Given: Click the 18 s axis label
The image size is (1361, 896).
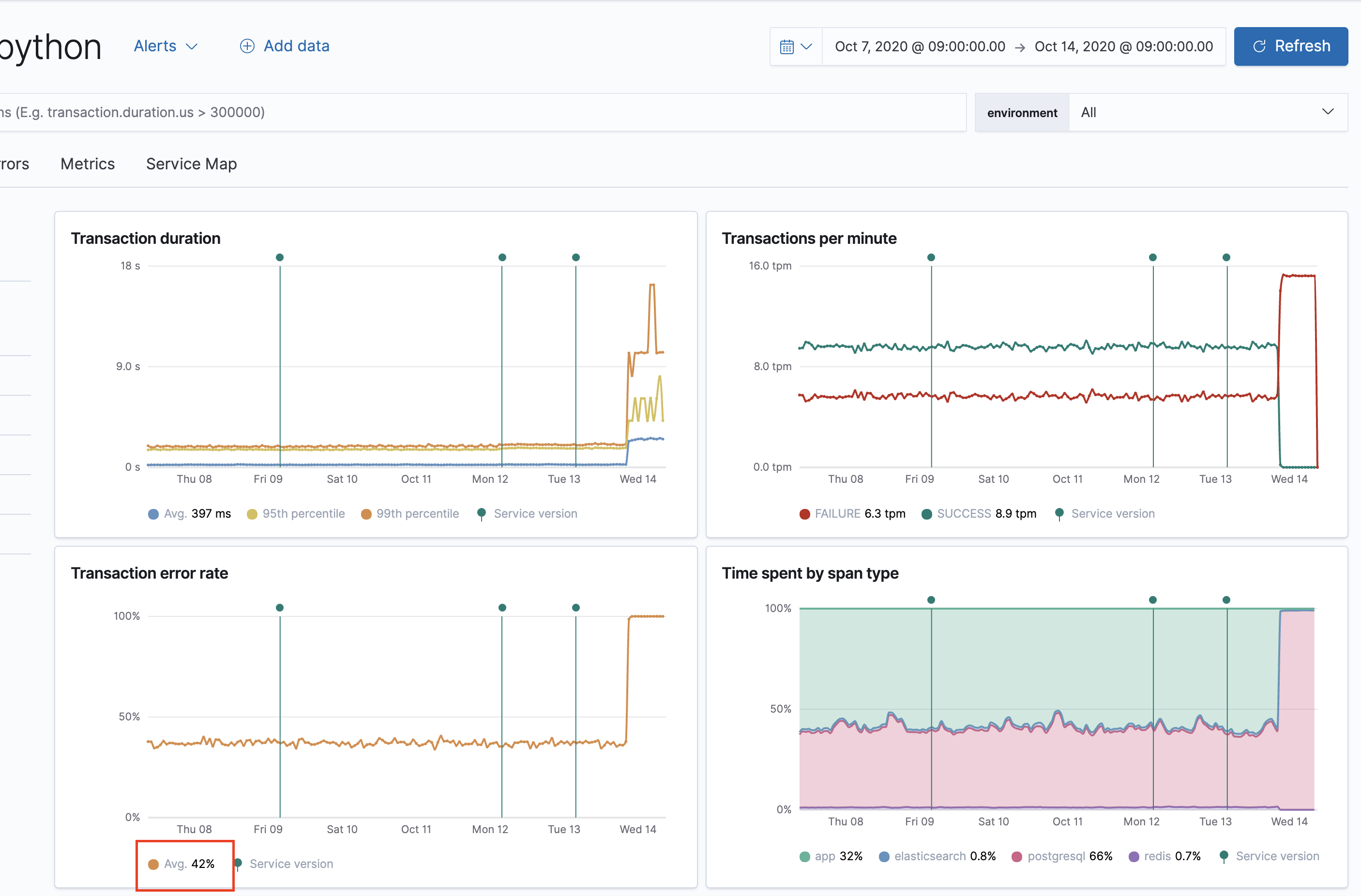Looking at the screenshot, I should tap(130, 265).
